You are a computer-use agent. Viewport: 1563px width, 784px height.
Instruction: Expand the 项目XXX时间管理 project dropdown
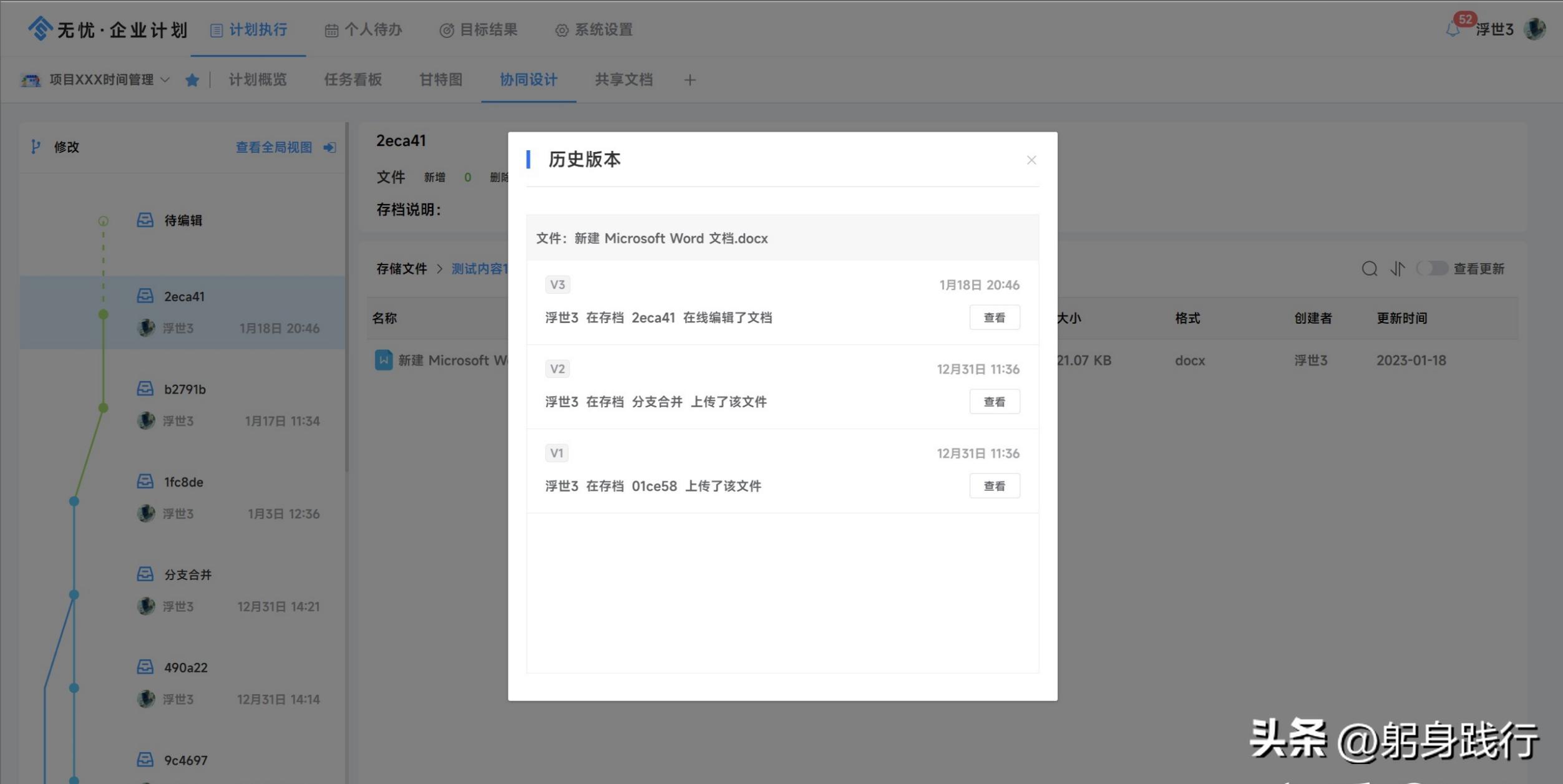pyautogui.click(x=165, y=80)
